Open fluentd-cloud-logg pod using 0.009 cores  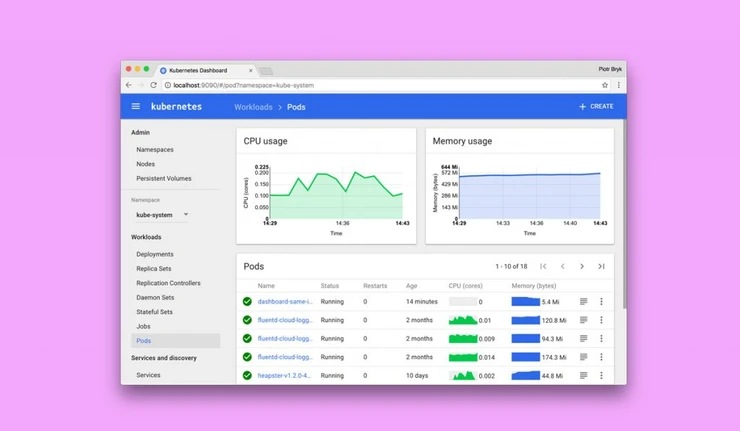pyautogui.click(x=285, y=338)
